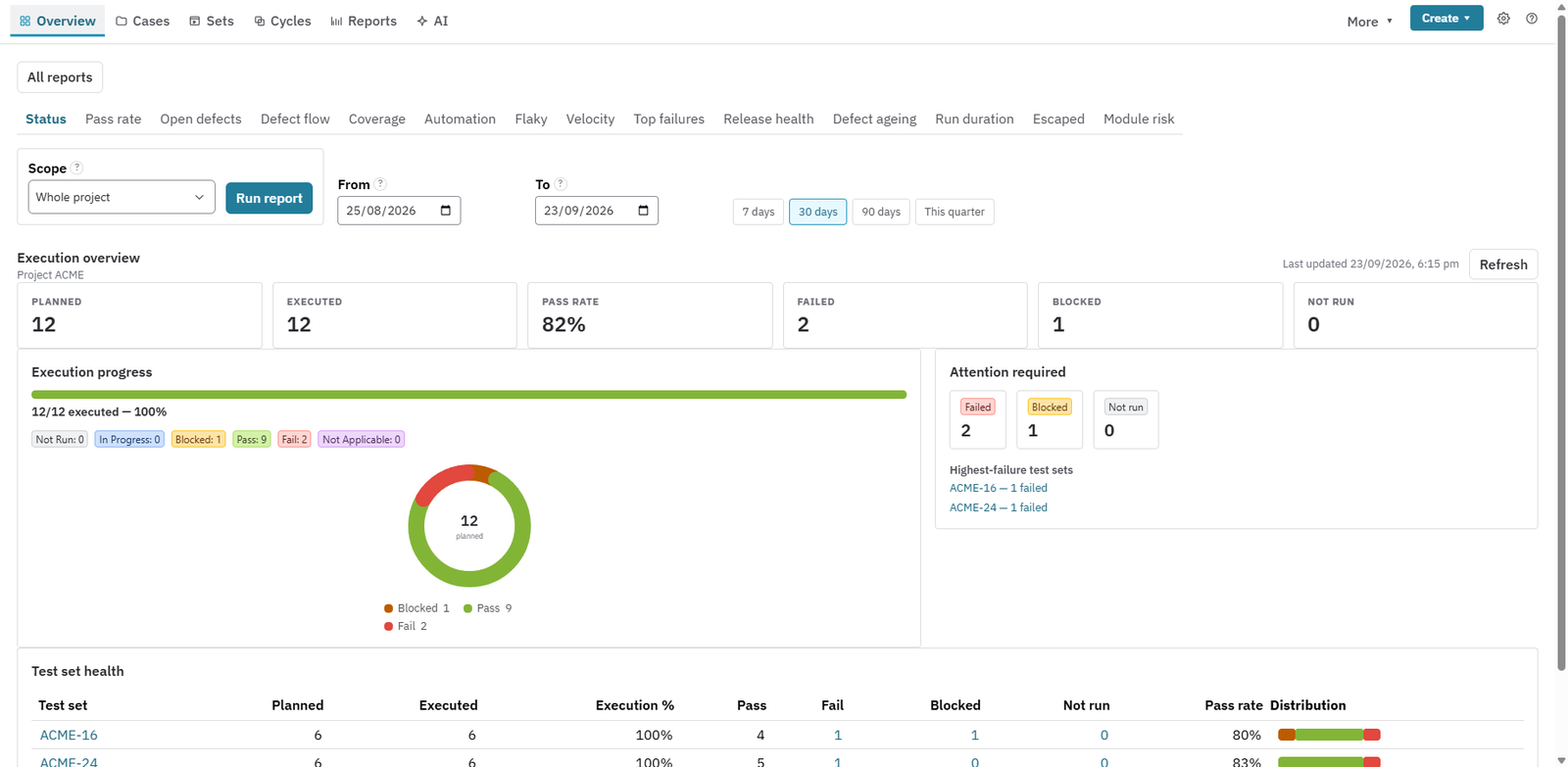The image size is (1568, 767).
Task: Go to the Cases section
Action: [x=142, y=21]
